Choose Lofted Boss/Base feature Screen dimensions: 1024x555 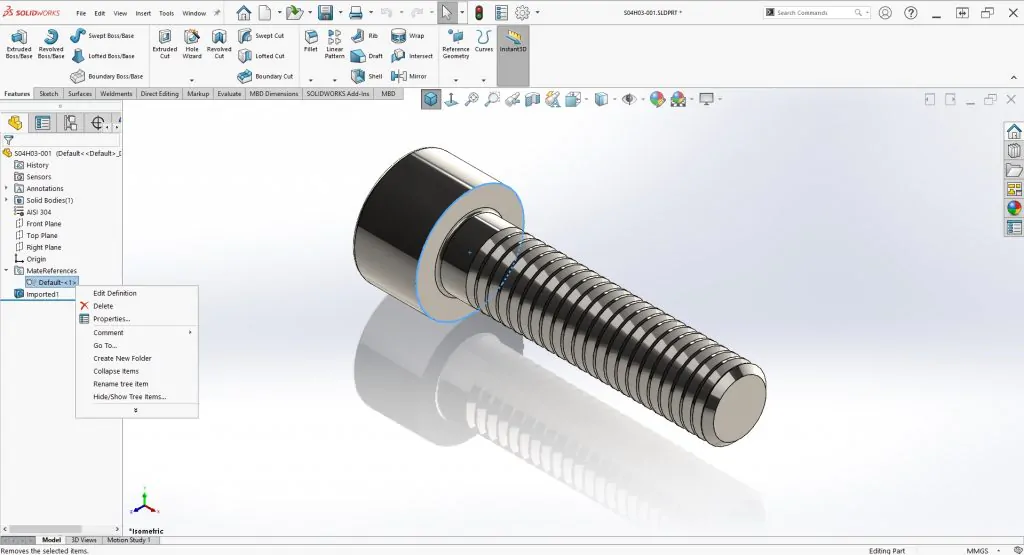(103, 56)
